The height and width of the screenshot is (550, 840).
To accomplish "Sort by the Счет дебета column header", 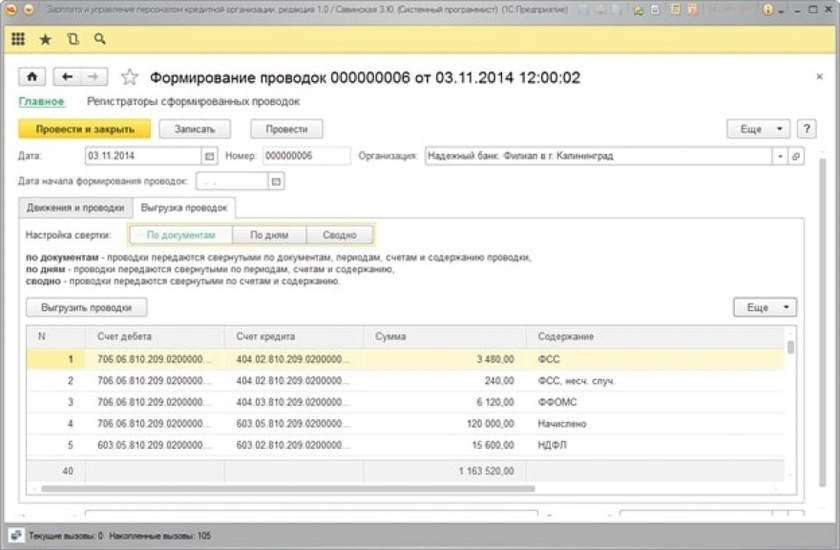I will click(x=154, y=336).
